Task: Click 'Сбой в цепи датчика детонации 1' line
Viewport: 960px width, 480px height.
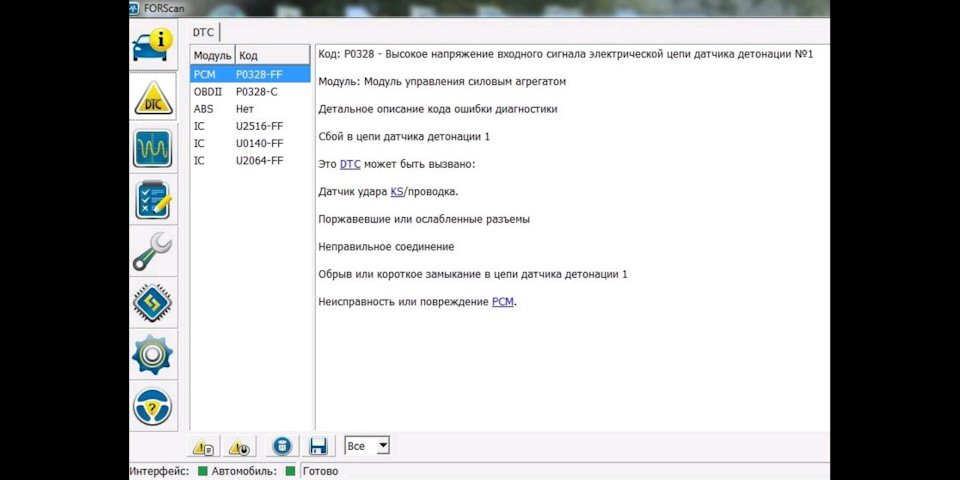Action: click(404, 137)
